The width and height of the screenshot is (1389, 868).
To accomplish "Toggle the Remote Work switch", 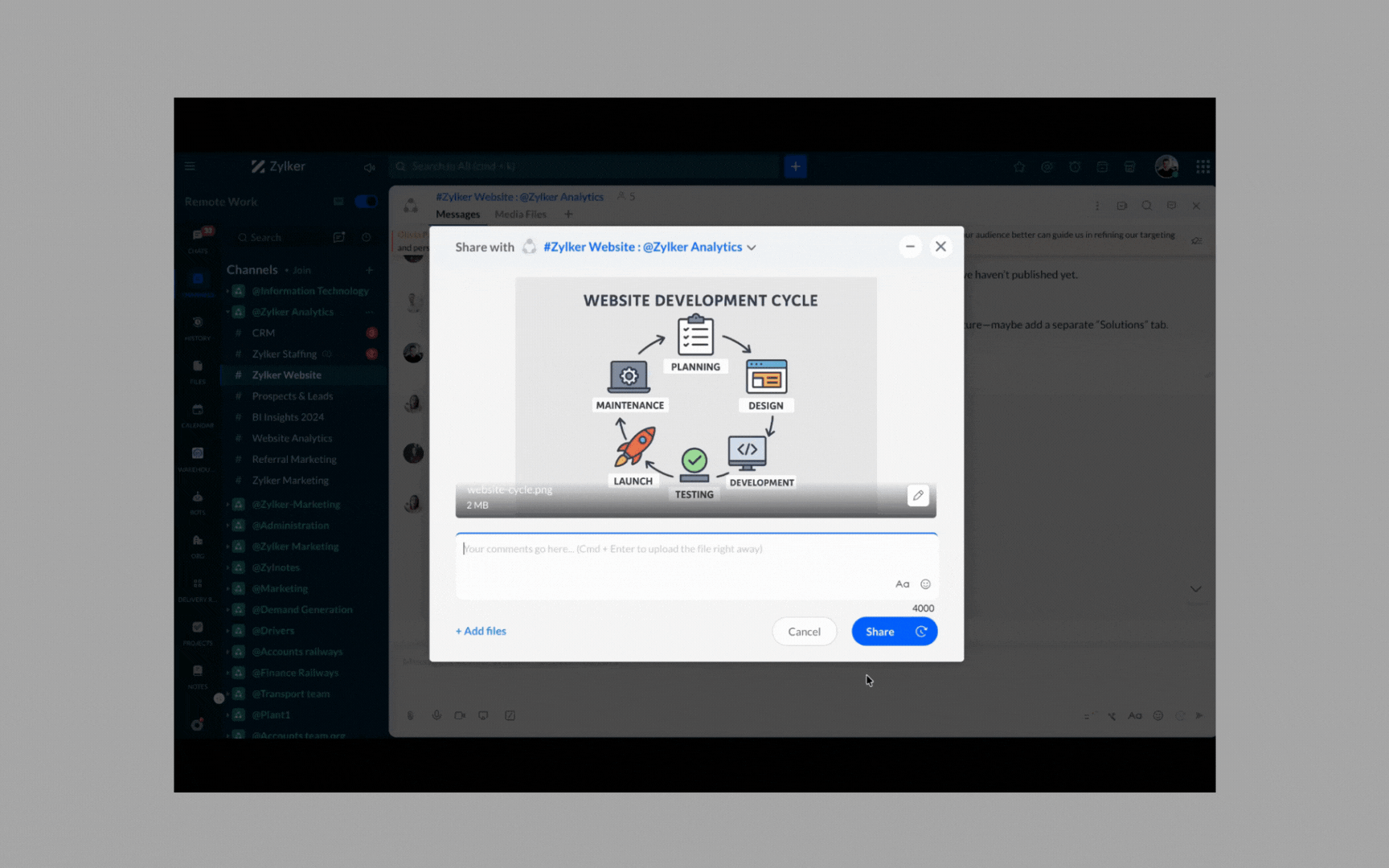I will coord(366,202).
